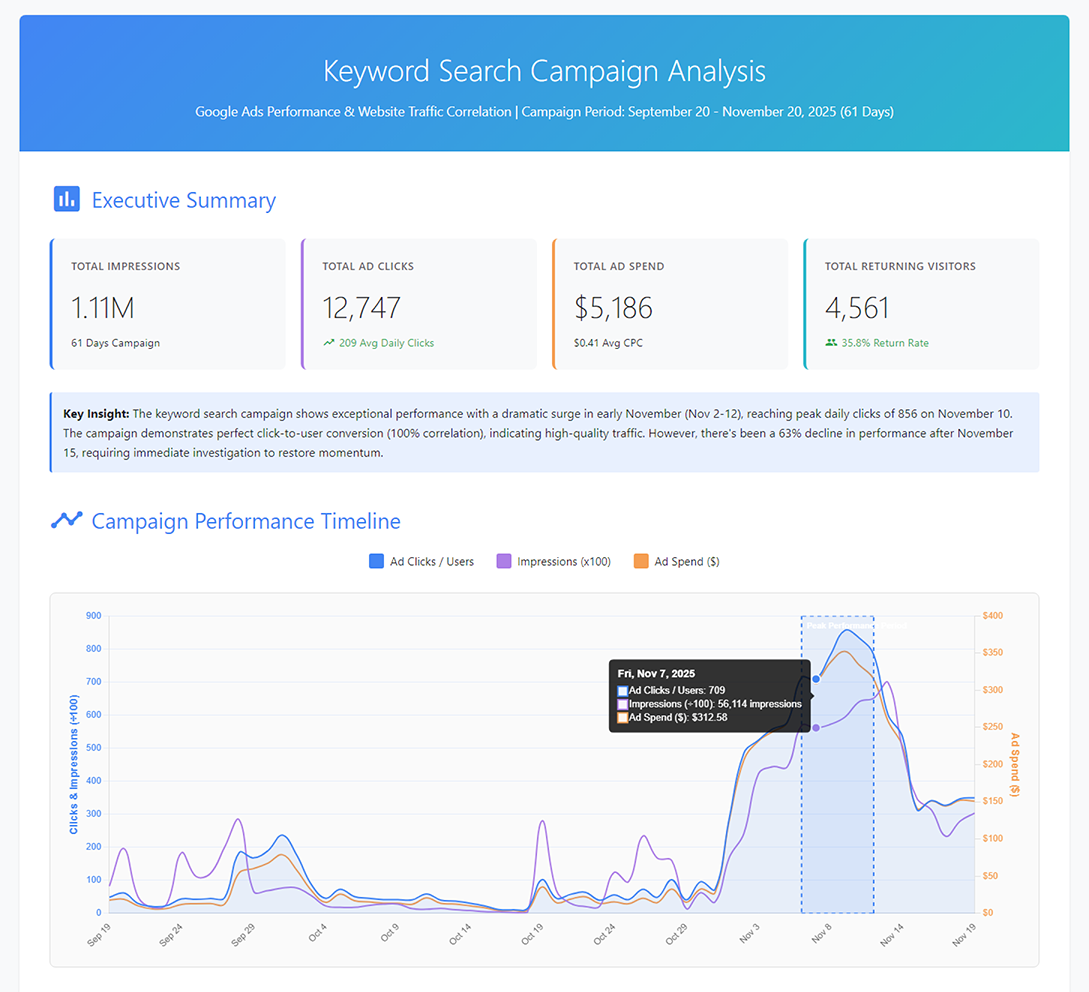The height and width of the screenshot is (992, 1089).
Task: Click the orange Ad Spend ($) right axis title
Action: pyautogui.click(x=1013, y=763)
